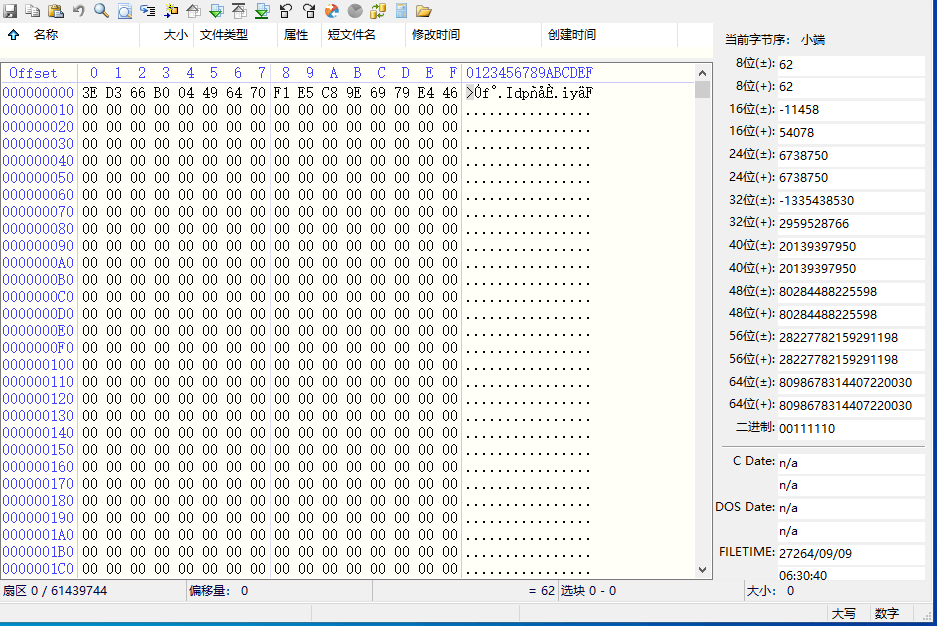This screenshot has width=937, height=626.
Task: Click the Offset column header
Action: coord(33,73)
